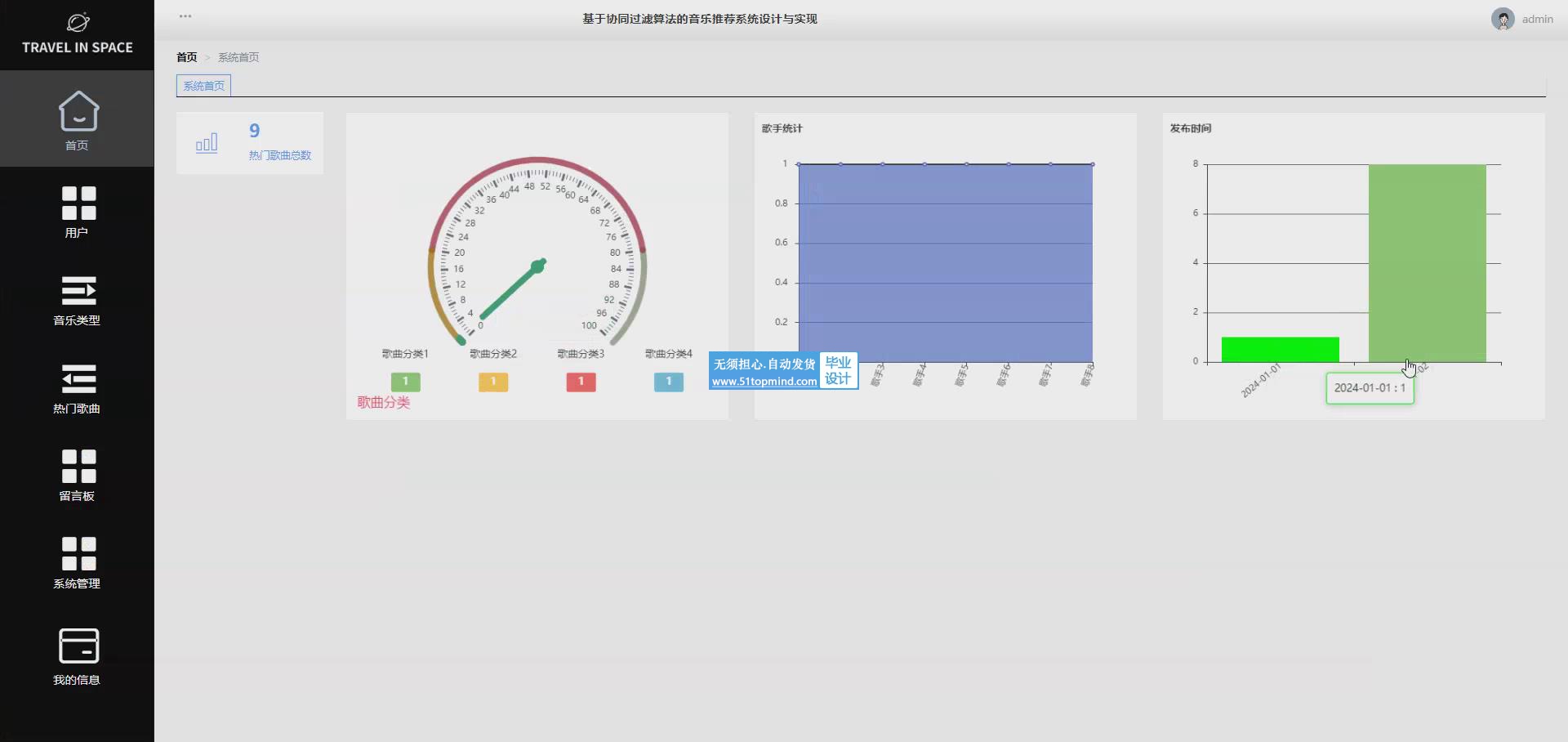
Task: Click the blue filled area of 歌手统计 chart
Action: (945, 263)
